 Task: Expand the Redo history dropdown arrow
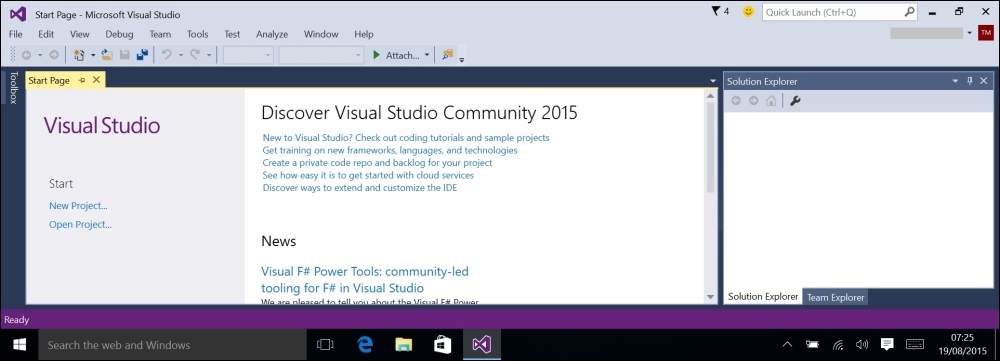point(209,55)
